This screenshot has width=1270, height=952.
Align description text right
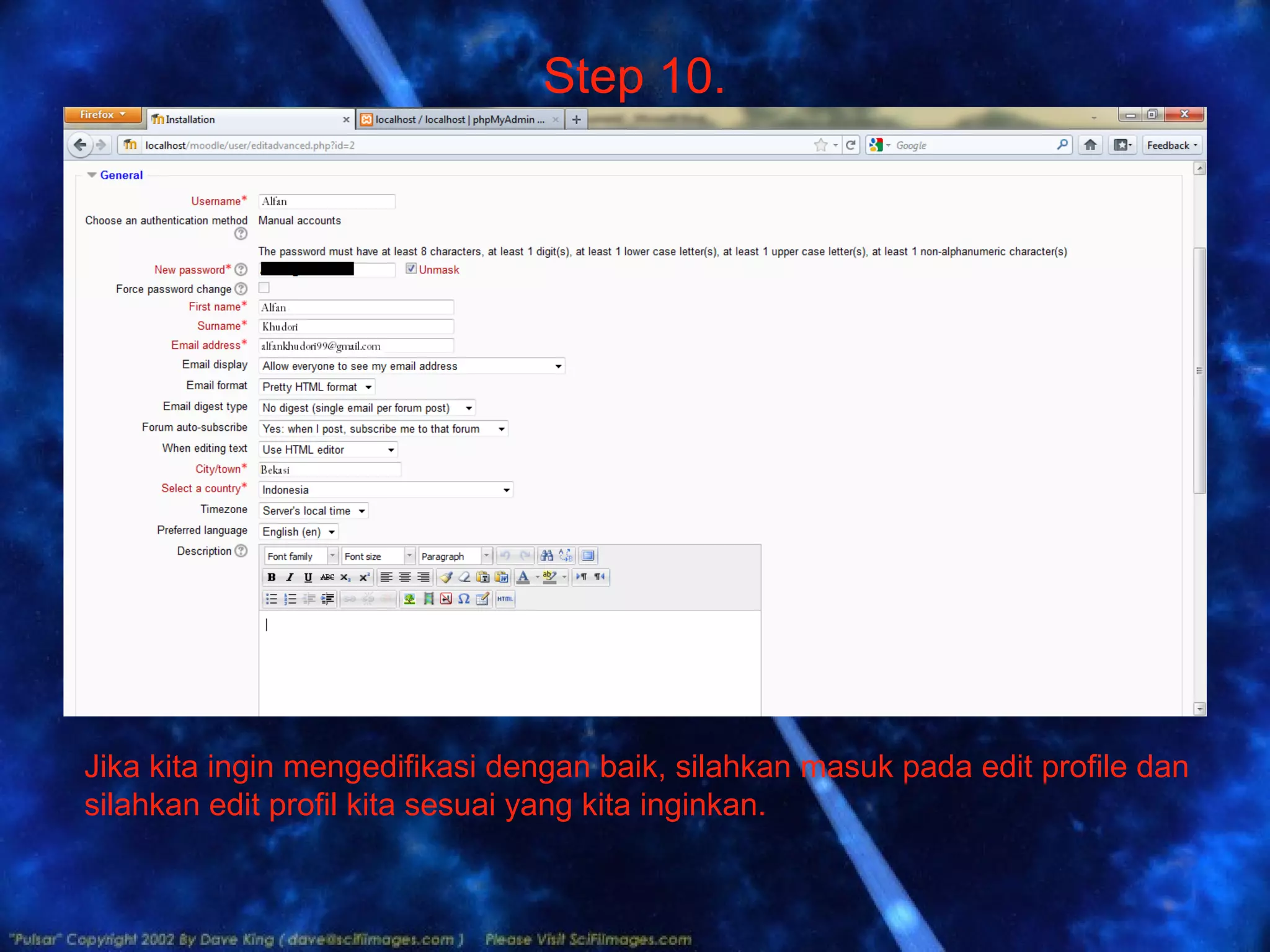424,577
